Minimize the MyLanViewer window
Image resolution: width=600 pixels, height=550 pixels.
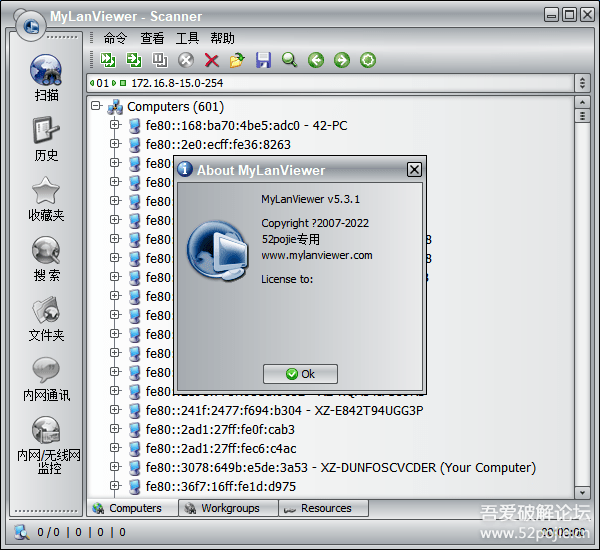(551, 15)
